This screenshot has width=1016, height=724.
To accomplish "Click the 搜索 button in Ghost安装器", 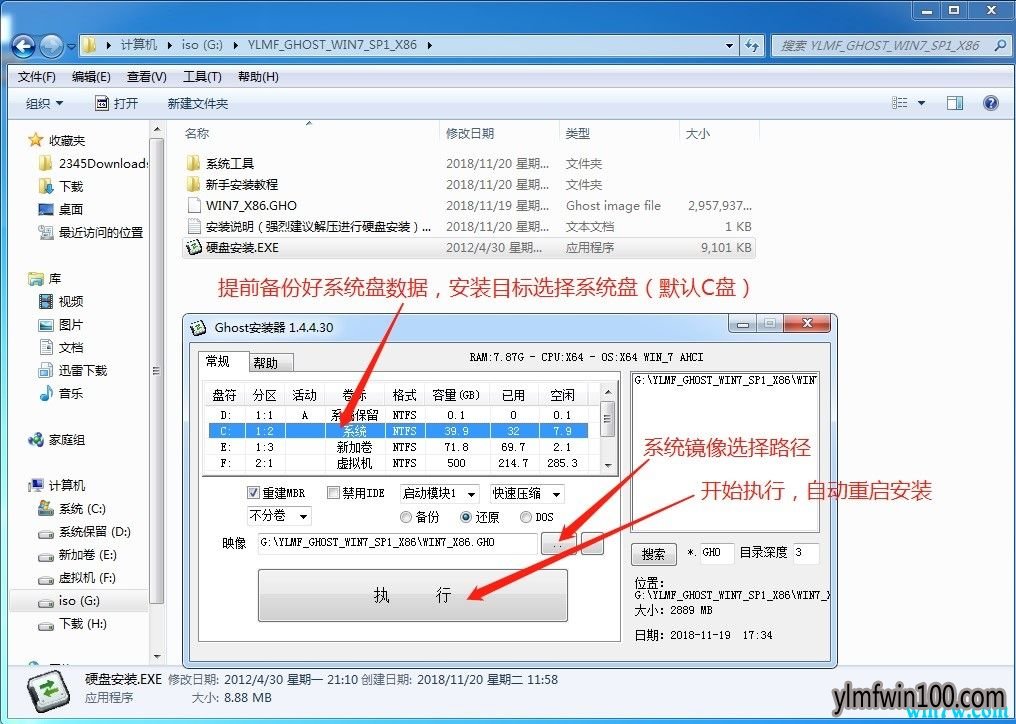I will point(653,554).
